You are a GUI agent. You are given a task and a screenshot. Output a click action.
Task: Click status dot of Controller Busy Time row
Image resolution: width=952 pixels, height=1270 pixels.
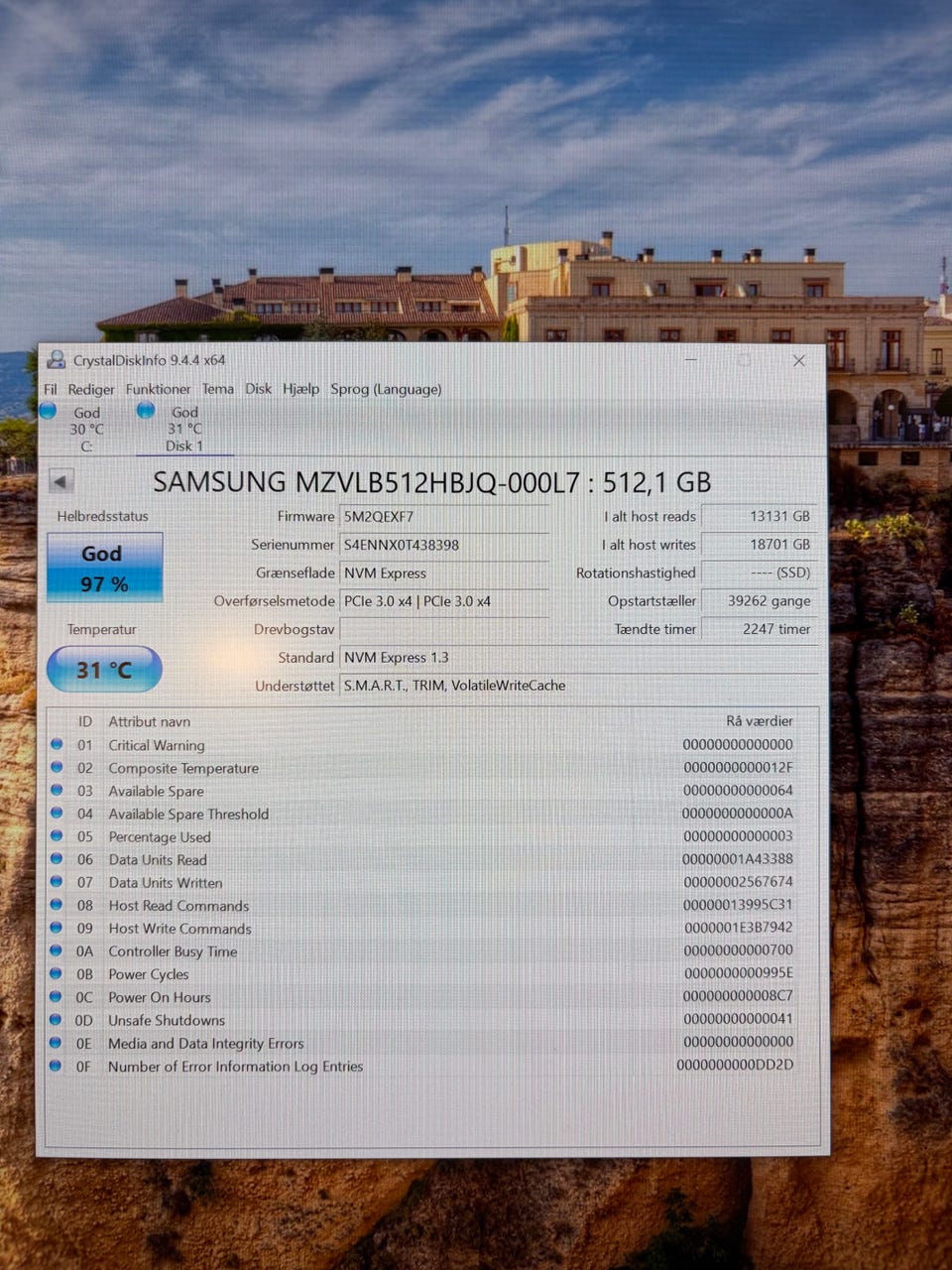click(57, 951)
